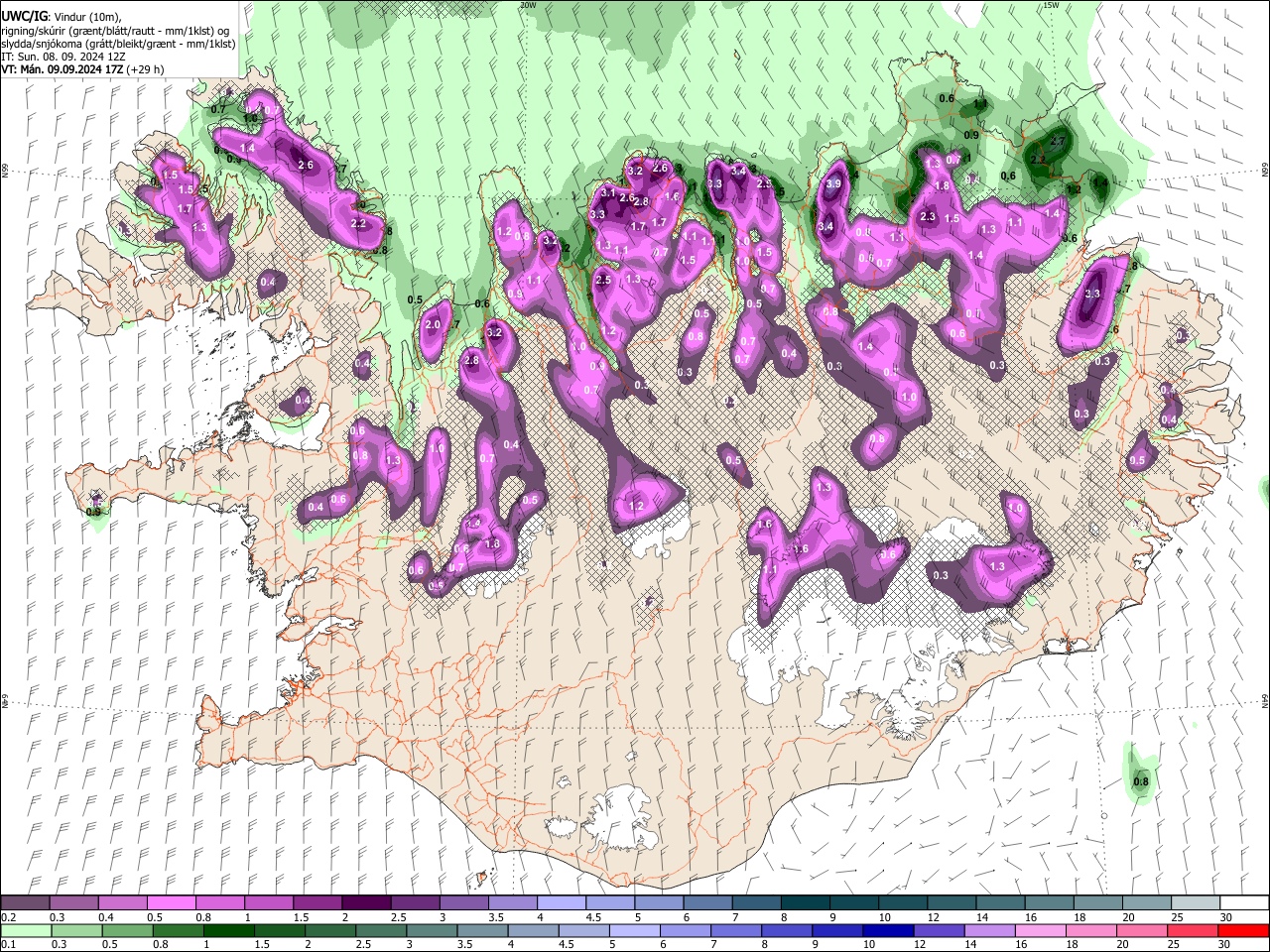Click the '0.8' value in the offshore southeast green patch

tap(1141, 781)
